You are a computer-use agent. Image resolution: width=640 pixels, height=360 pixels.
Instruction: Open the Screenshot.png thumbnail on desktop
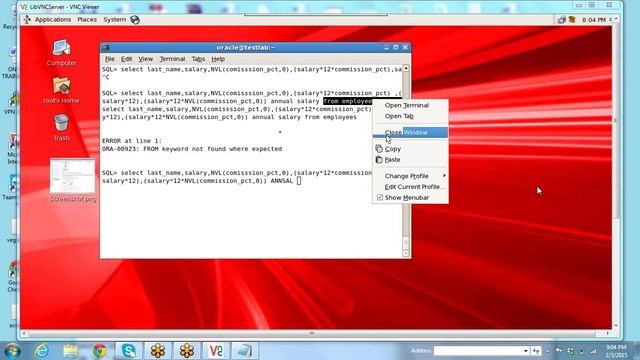73,181
